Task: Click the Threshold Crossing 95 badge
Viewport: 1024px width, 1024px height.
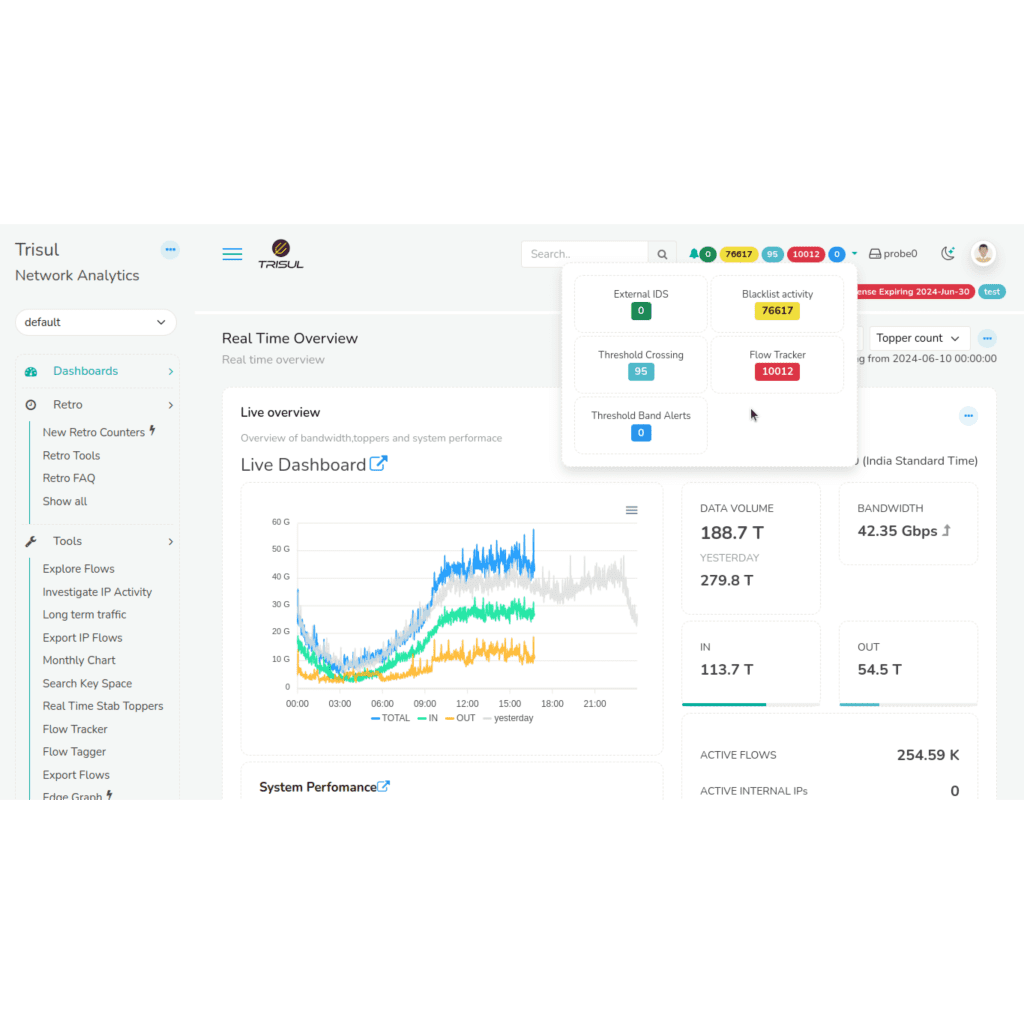Action: click(641, 372)
